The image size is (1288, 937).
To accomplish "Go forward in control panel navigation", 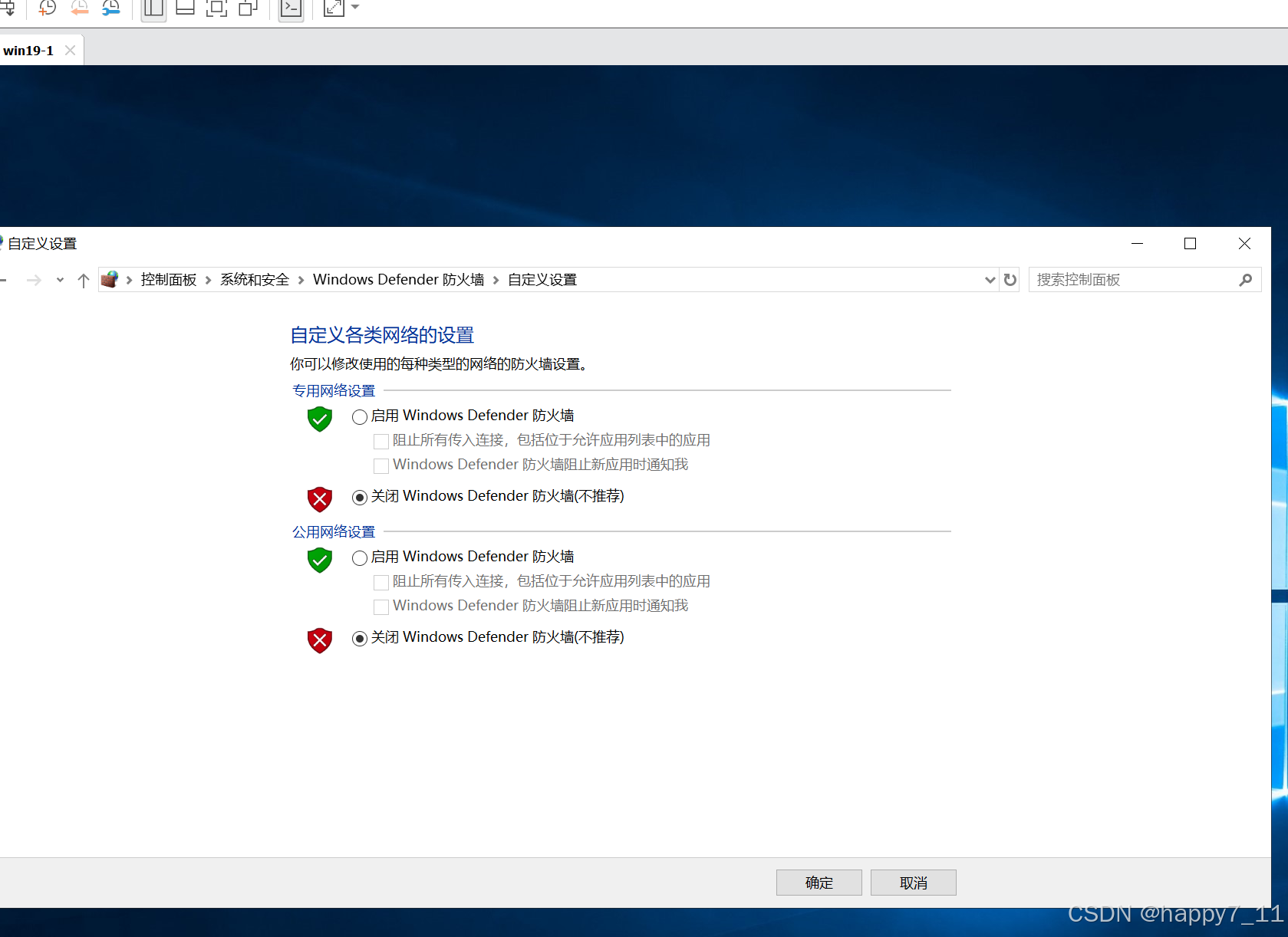I will [x=34, y=280].
